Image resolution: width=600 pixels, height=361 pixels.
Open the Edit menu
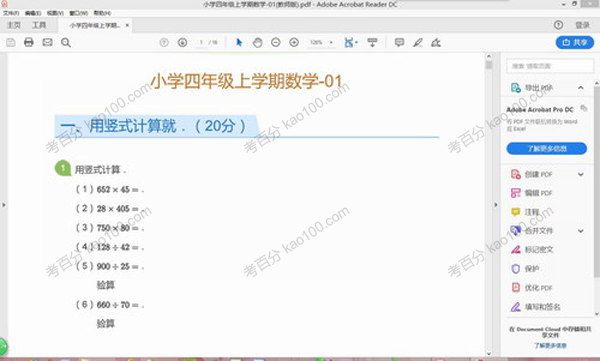tap(33, 13)
